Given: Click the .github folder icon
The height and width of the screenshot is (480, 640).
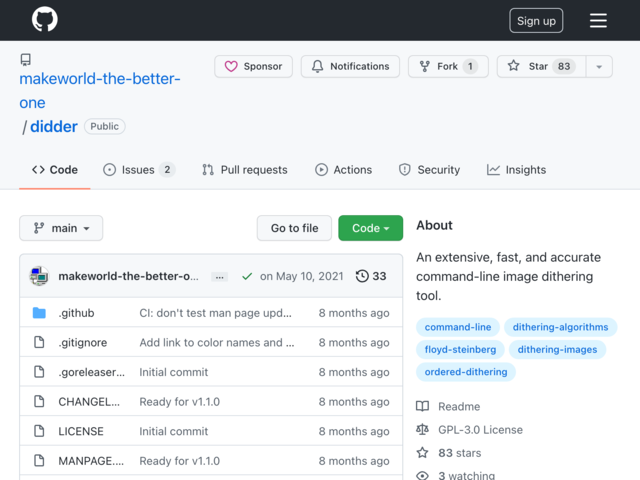Looking at the screenshot, I should [39, 313].
